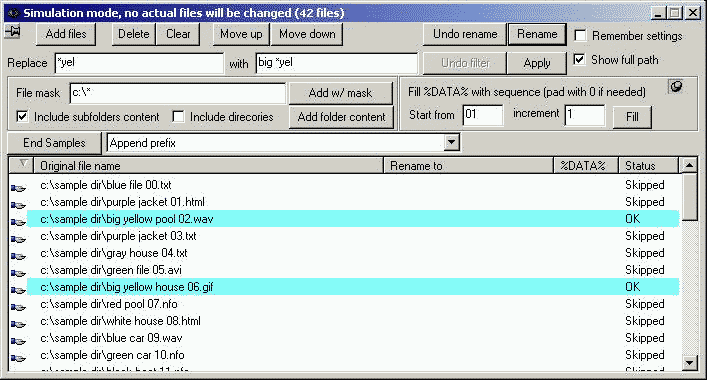This screenshot has width=707, height=380.
Task: Enable Include direcories checkbox
Action: tap(179, 117)
